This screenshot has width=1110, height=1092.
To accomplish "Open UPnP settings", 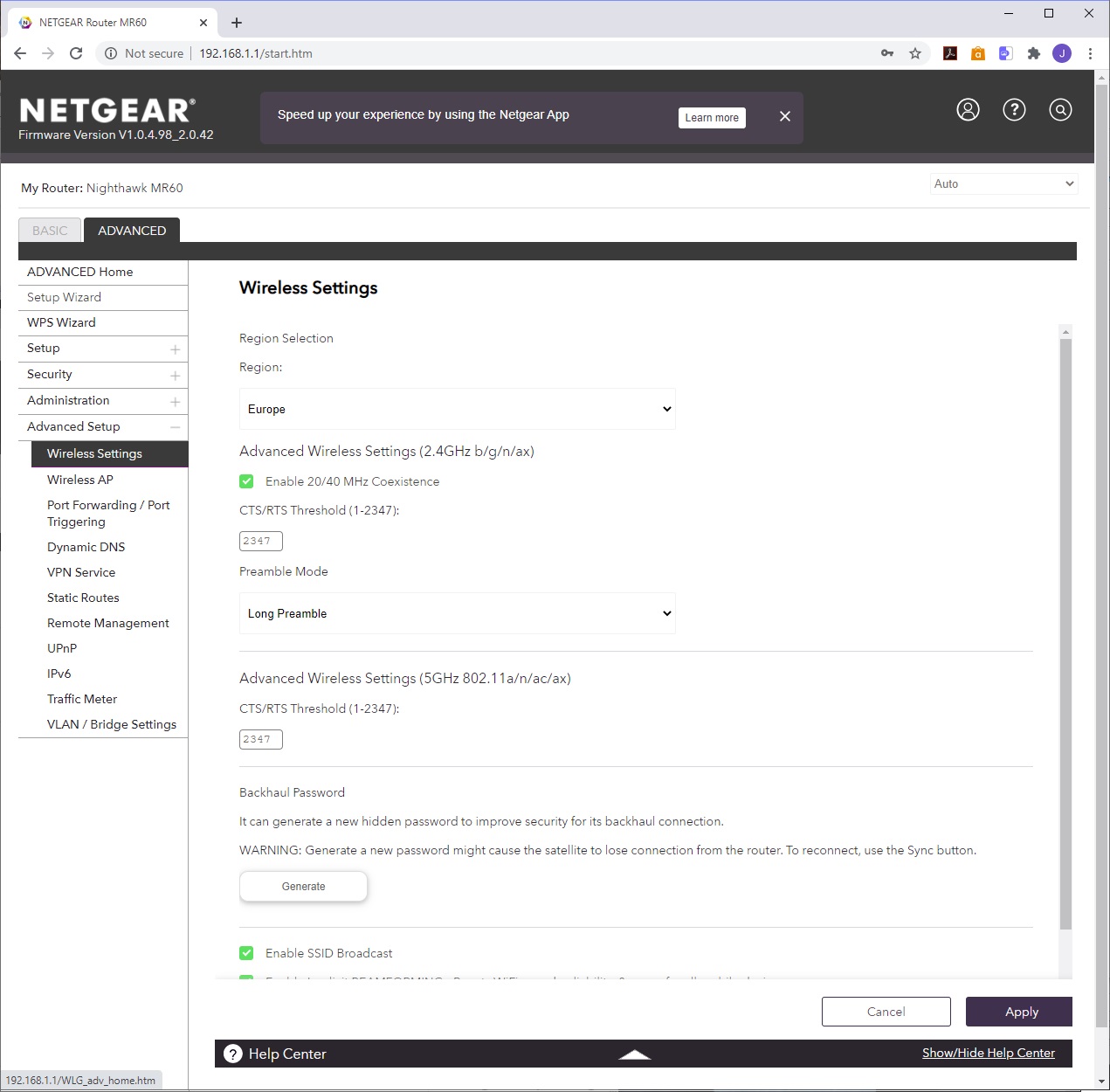I will point(62,648).
